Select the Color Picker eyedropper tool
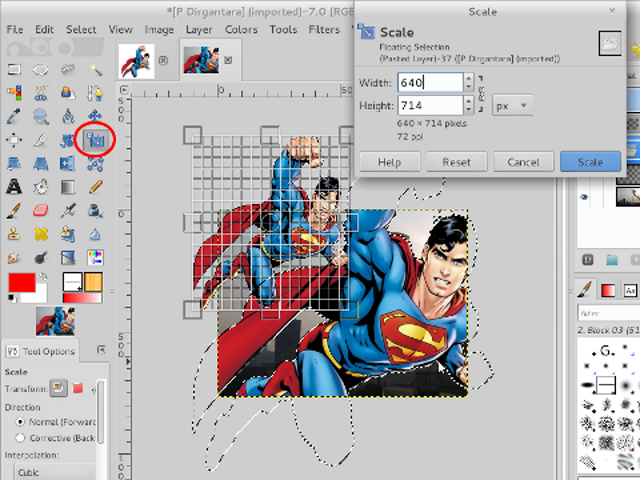640x480 pixels. tap(14, 116)
